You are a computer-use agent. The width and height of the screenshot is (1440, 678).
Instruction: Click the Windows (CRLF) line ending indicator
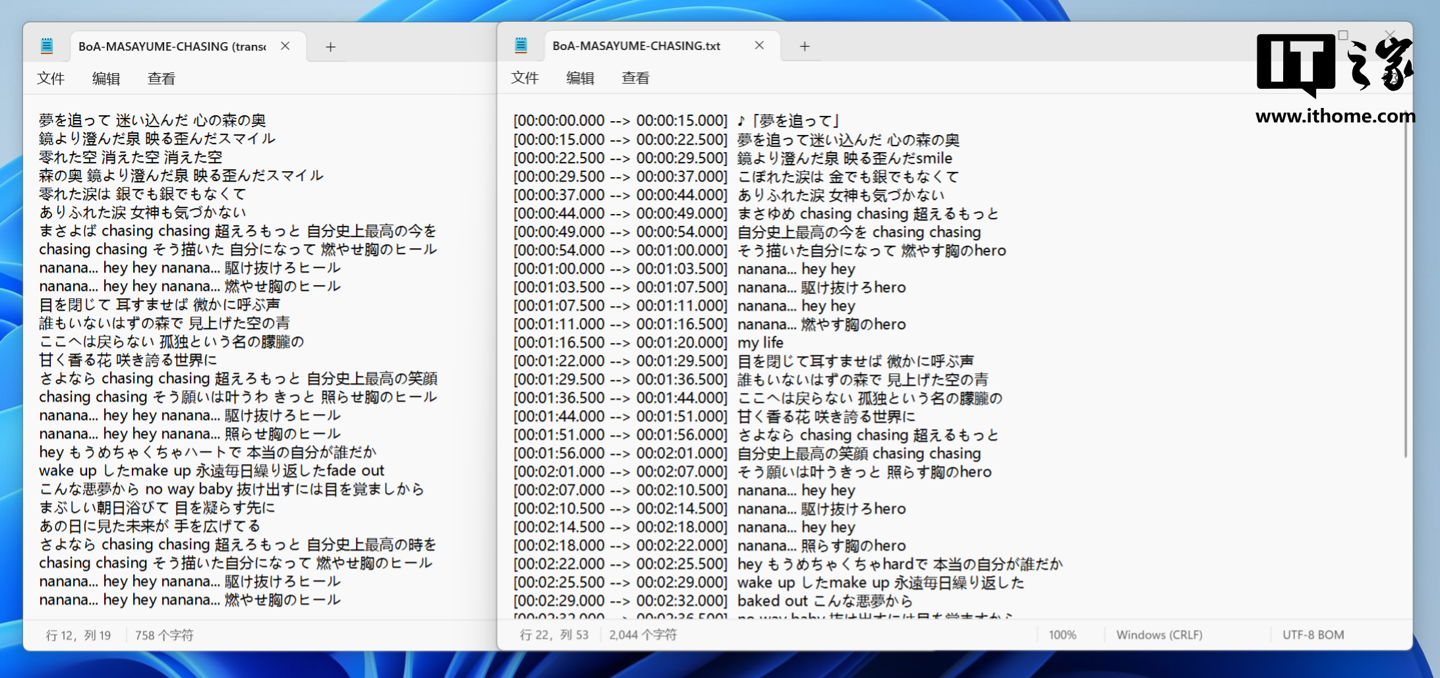1159,635
